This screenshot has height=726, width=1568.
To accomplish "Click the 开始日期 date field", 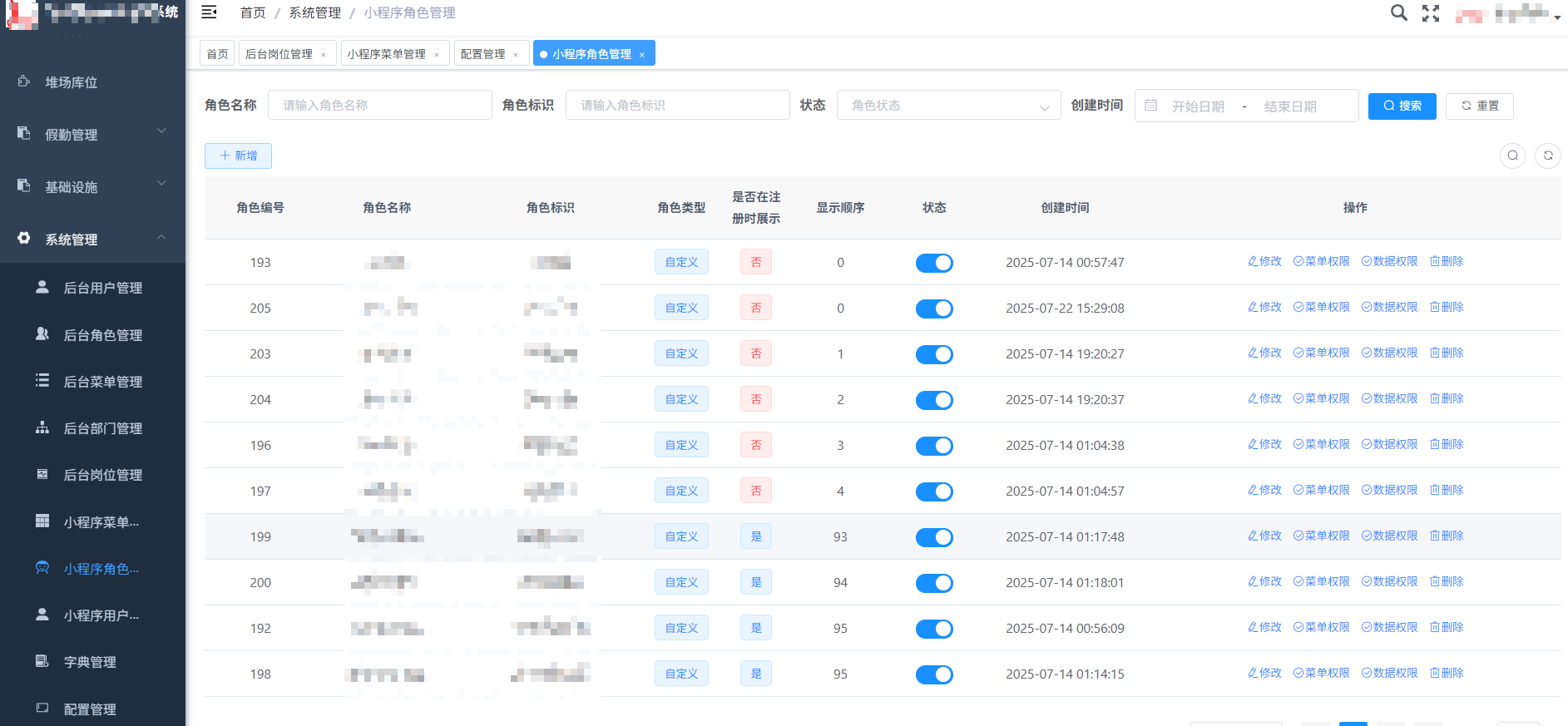I will coord(1198,106).
